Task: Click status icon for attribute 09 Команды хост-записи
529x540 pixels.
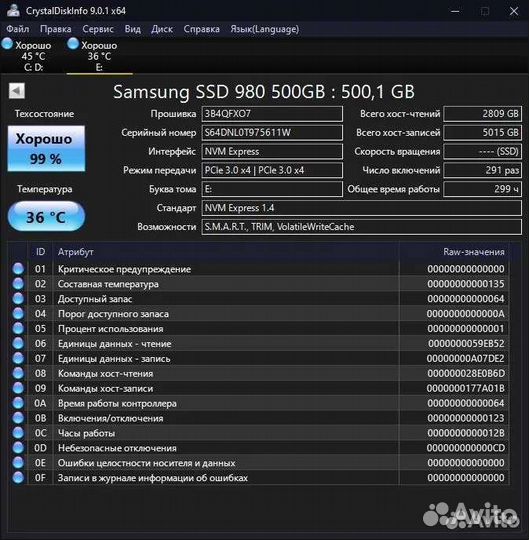Action: pyautogui.click(x=18, y=388)
